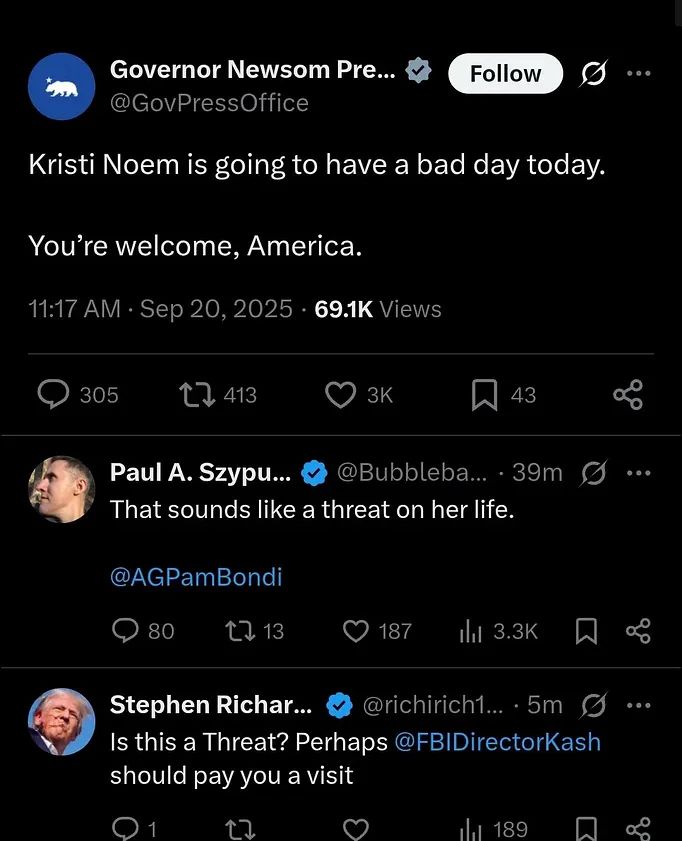682x841 pixels.
Task: Open more options on Paul's reply
Action: tap(639, 473)
